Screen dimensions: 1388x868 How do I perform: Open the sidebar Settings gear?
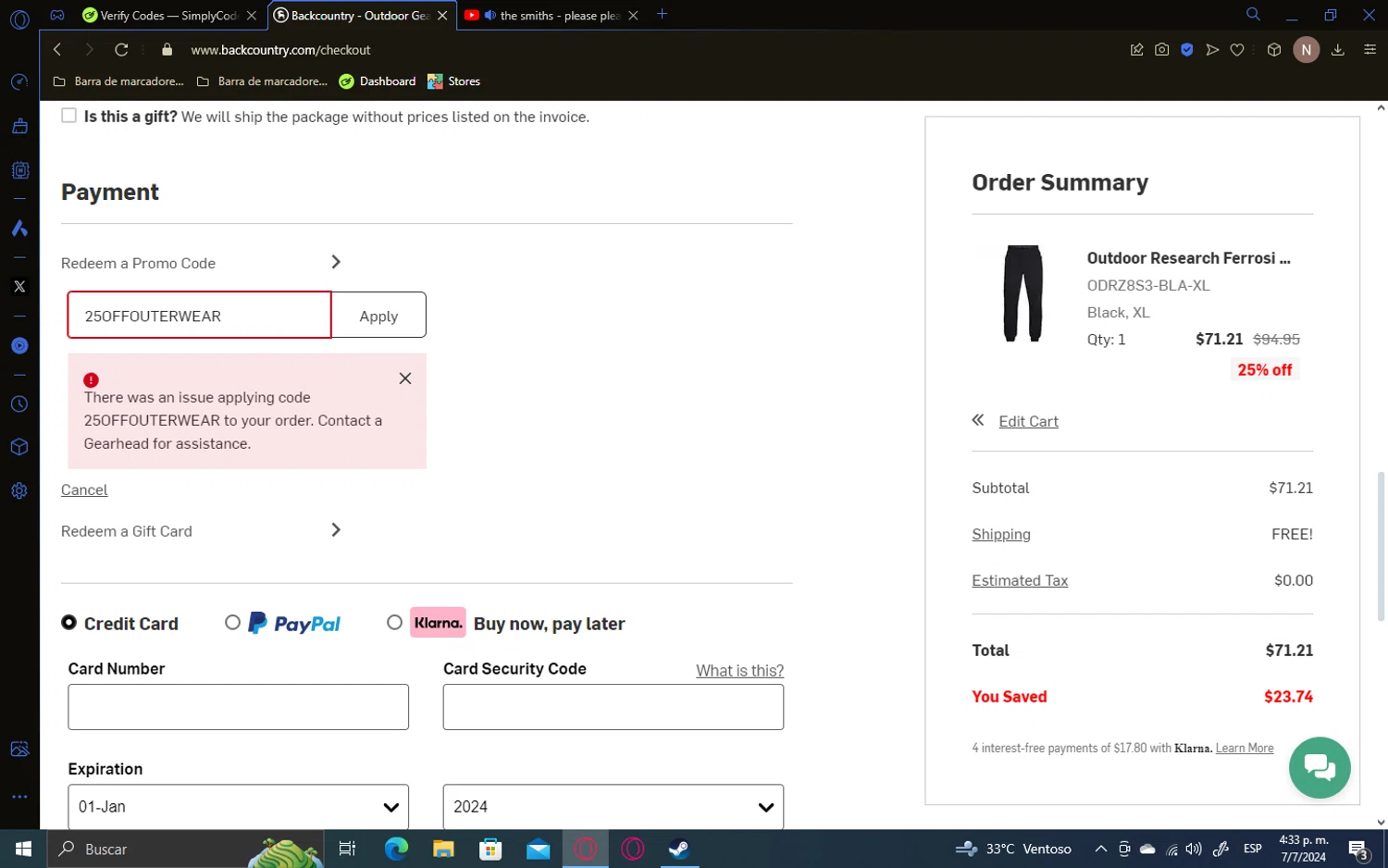click(19, 491)
